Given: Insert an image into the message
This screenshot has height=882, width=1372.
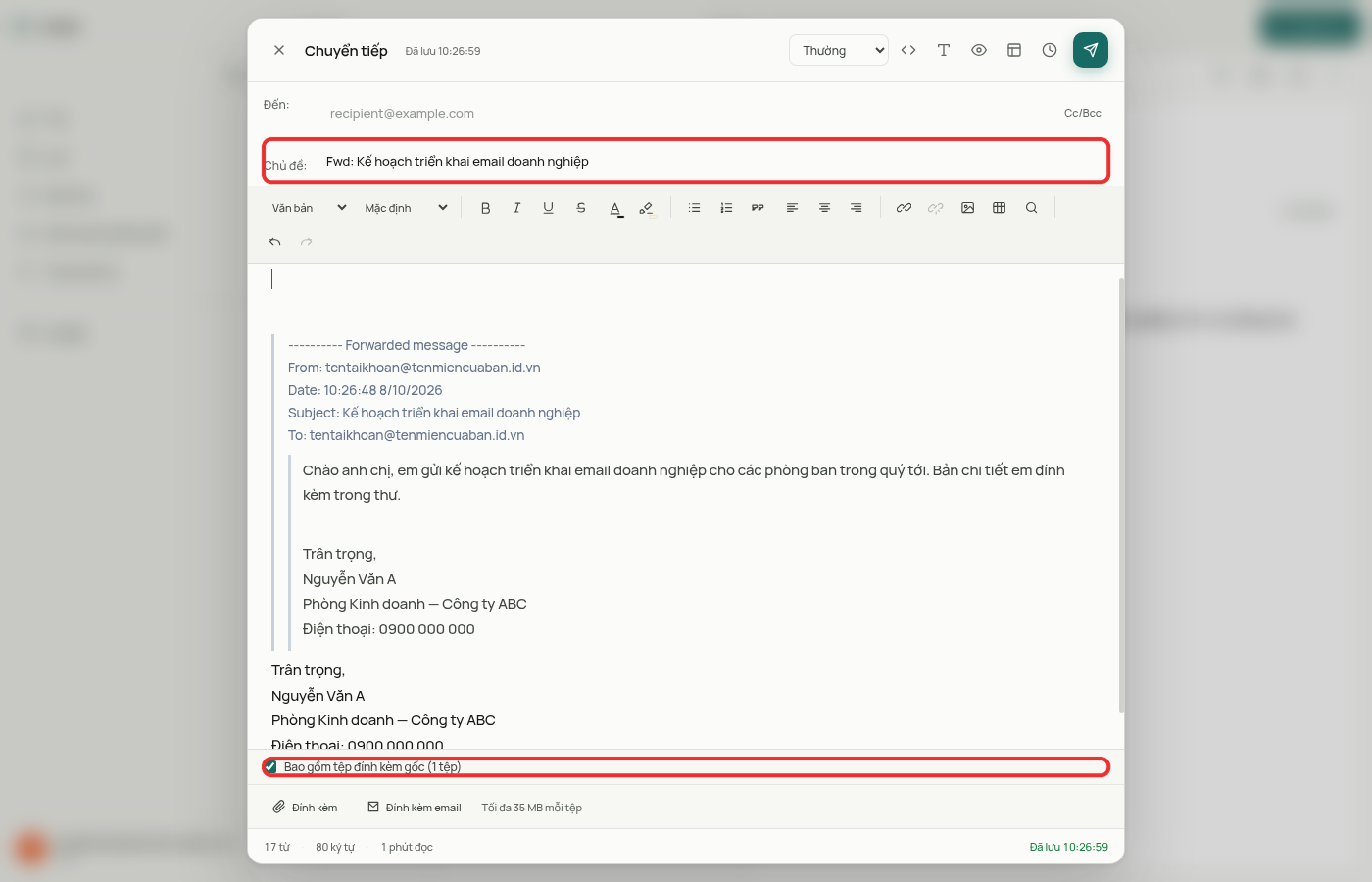Looking at the screenshot, I should [967, 208].
